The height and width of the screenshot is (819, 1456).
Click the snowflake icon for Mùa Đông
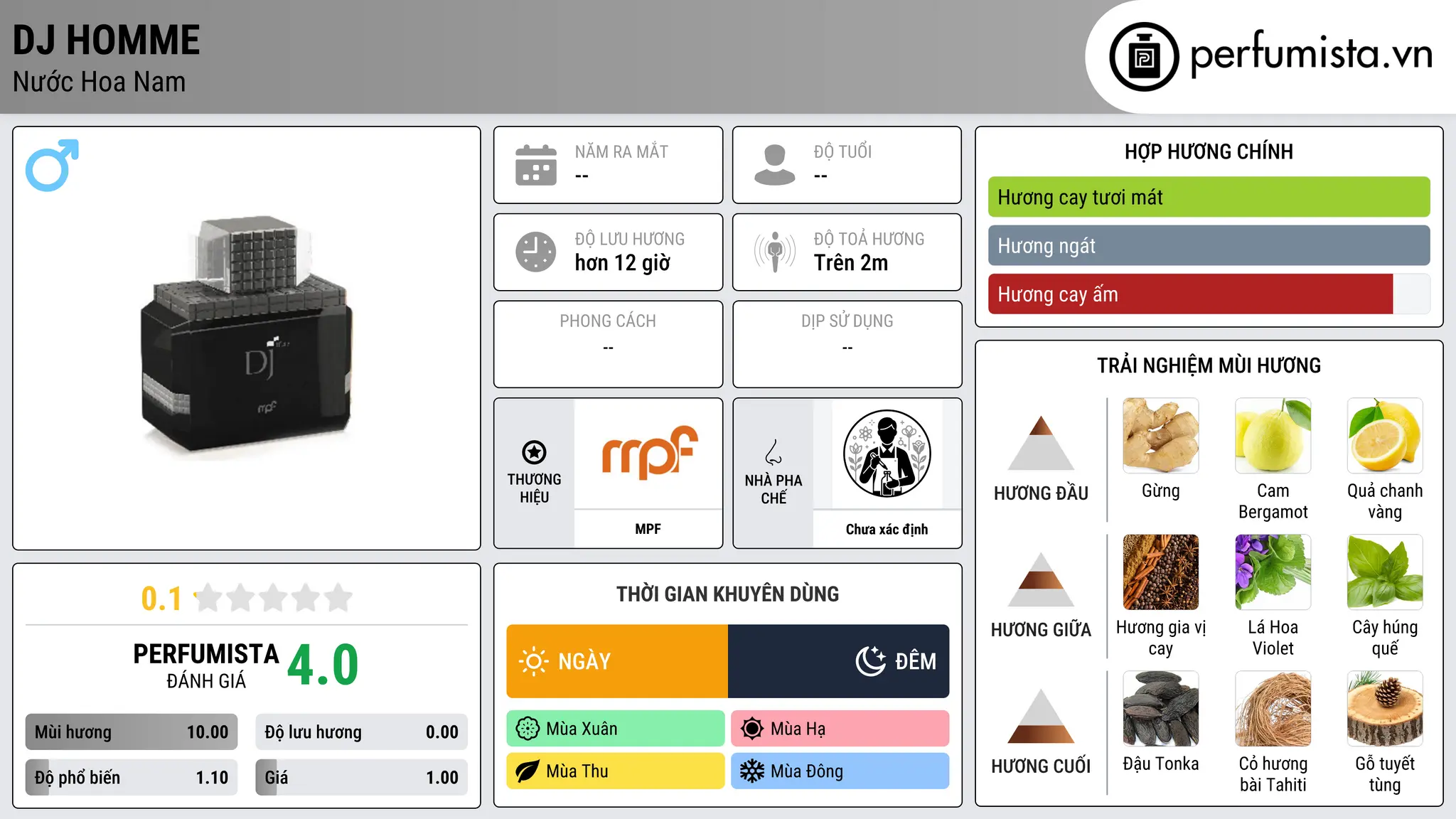(x=752, y=771)
